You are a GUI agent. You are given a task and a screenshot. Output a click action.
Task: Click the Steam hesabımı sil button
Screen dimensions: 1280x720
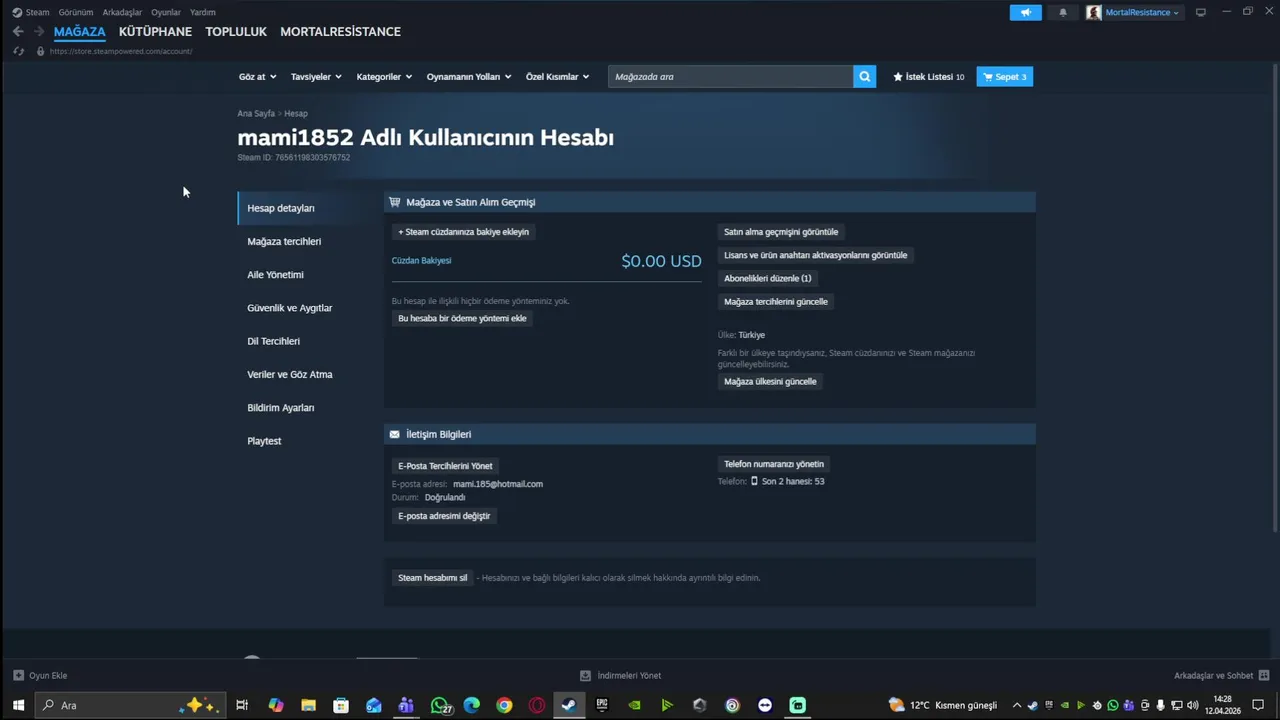[x=432, y=578]
